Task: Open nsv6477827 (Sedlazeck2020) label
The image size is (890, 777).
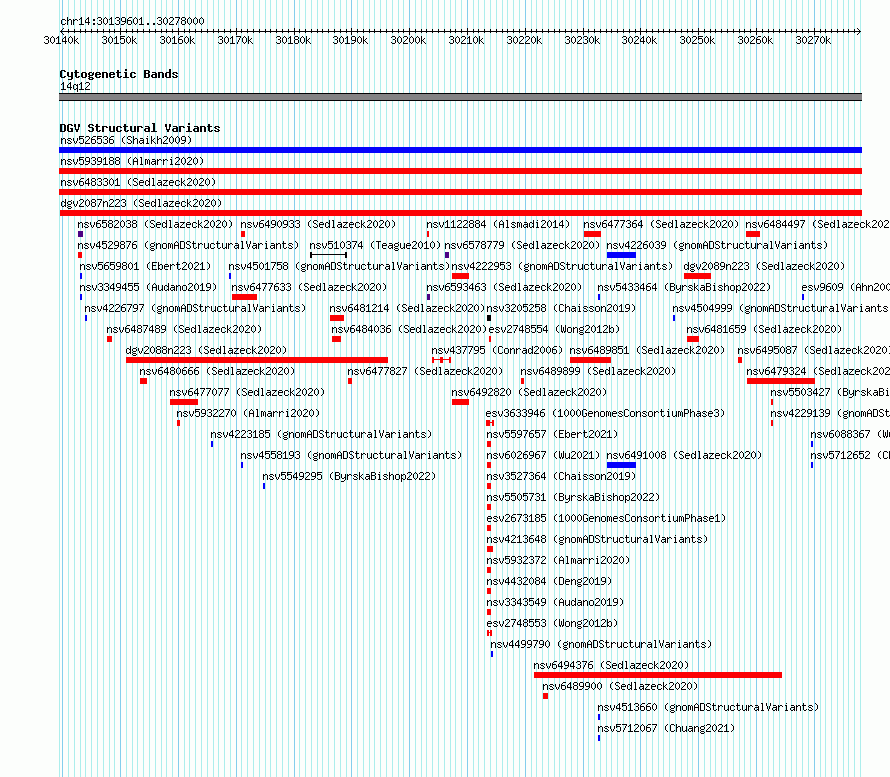Action: 425,371
